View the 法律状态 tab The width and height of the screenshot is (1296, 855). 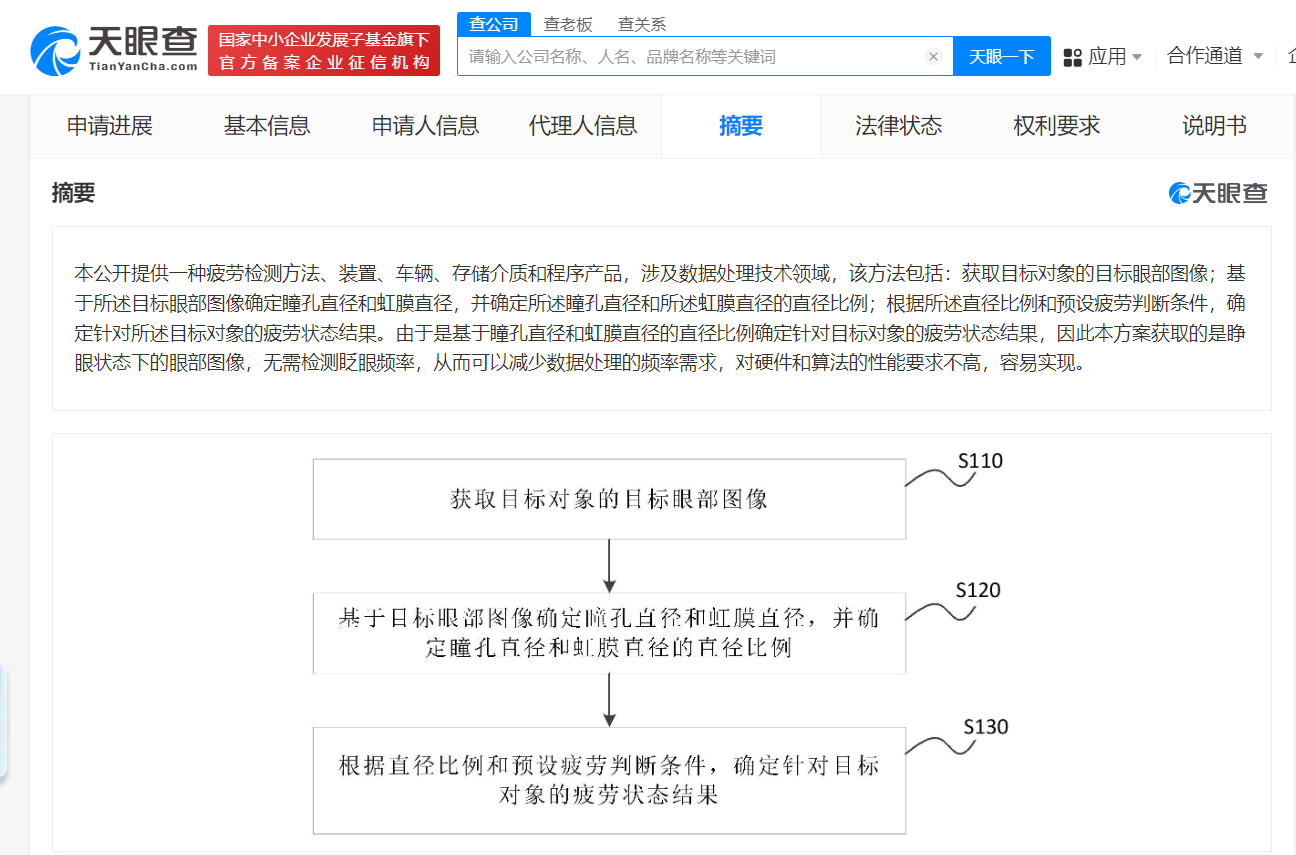(x=899, y=126)
